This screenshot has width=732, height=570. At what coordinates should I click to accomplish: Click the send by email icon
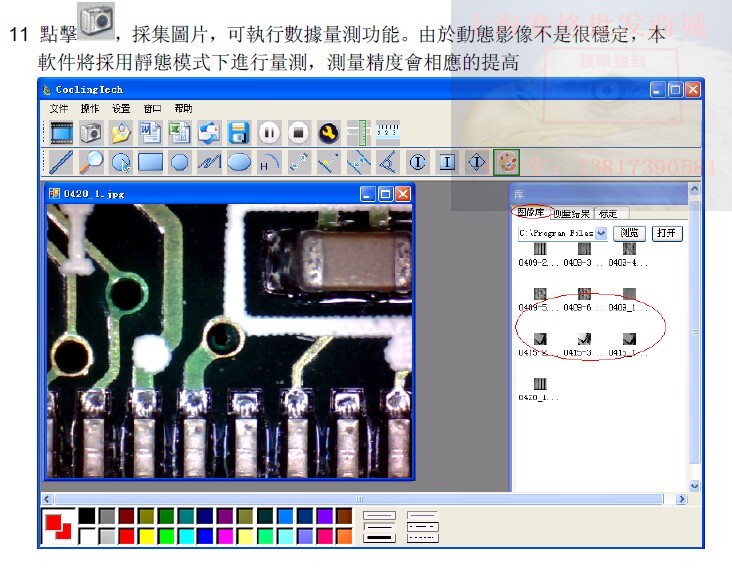209,133
